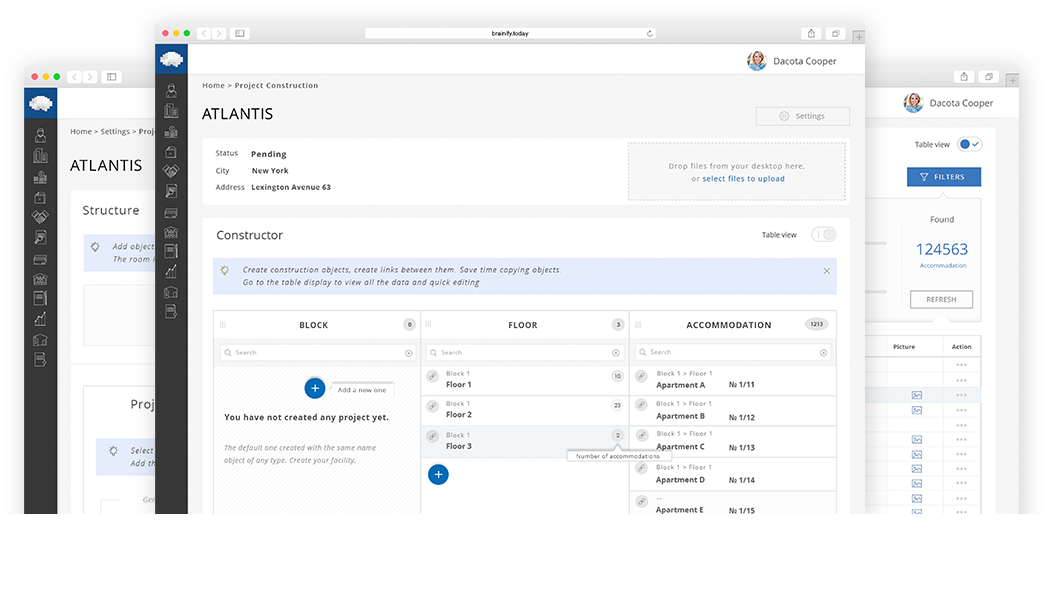The image size is (1048, 606).
Task: Click the share icon in right window toolbar
Action: click(x=964, y=77)
